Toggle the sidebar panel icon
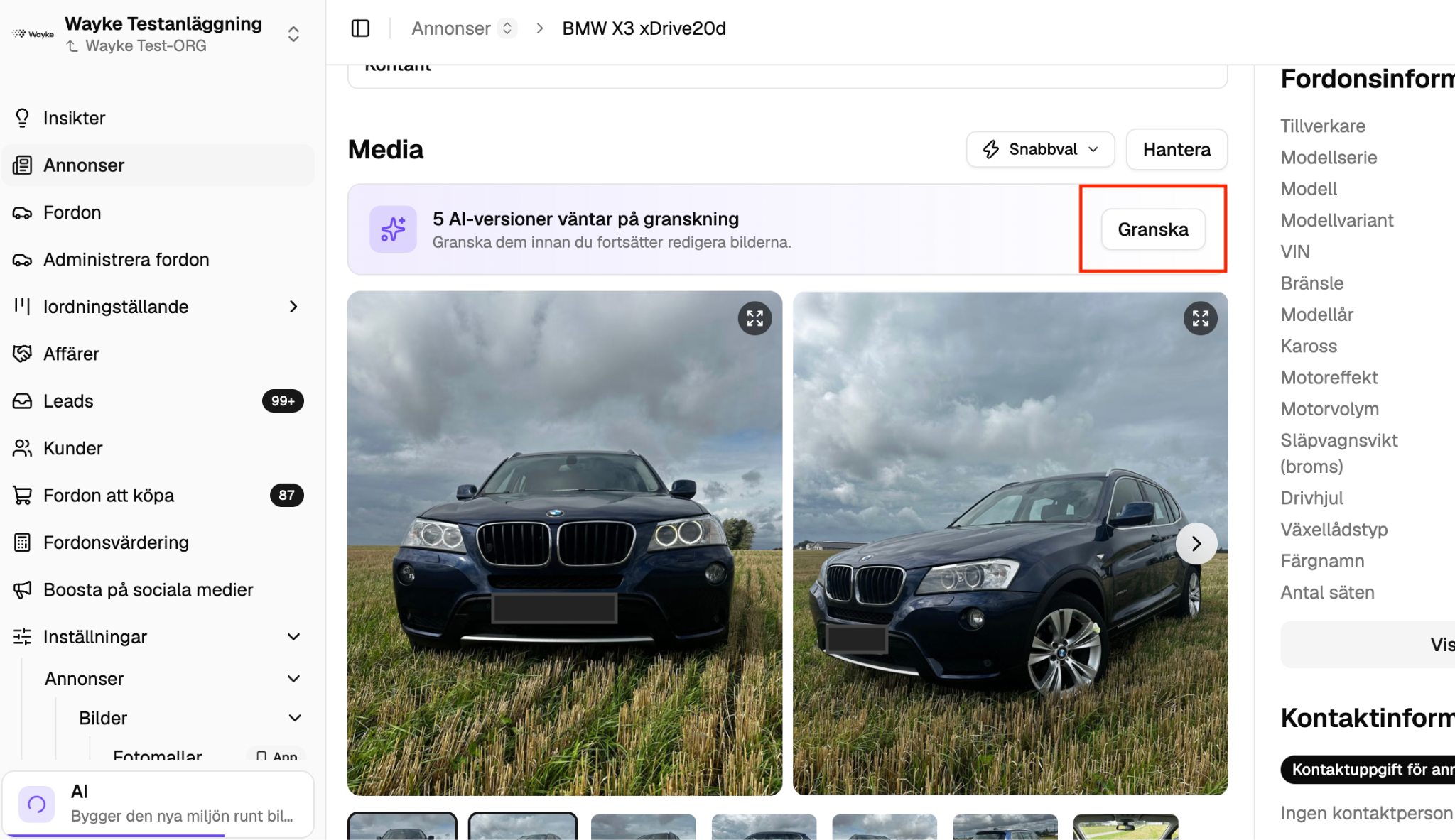1455x840 pixels. coord(360,28)
